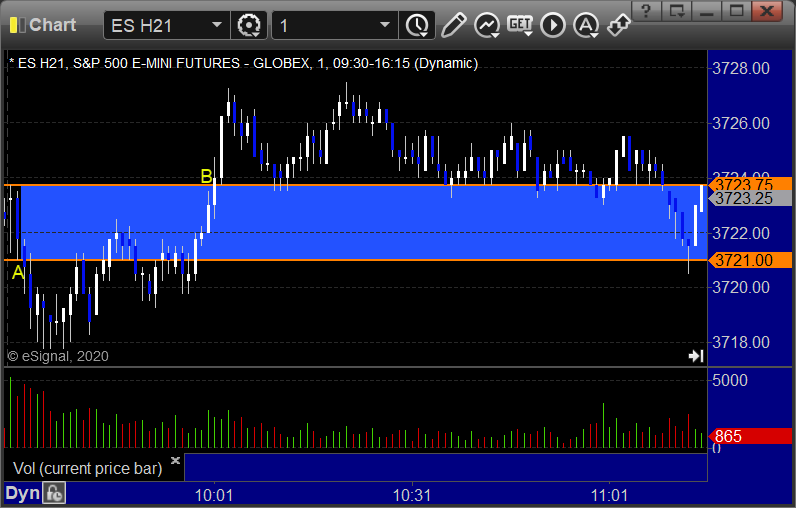Select the 3721.00 orange price marker
This screenshot has width=796, height=508.
coord(750,260)
